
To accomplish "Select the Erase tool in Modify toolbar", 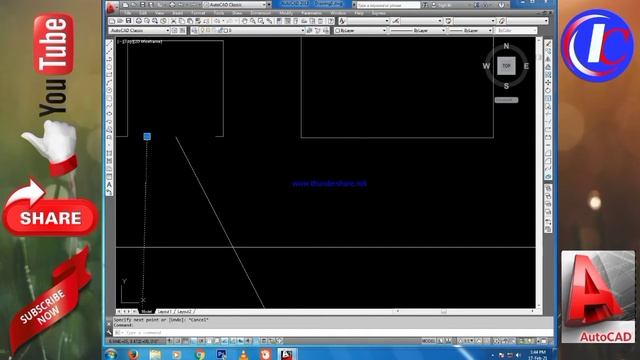I will 548,44.
